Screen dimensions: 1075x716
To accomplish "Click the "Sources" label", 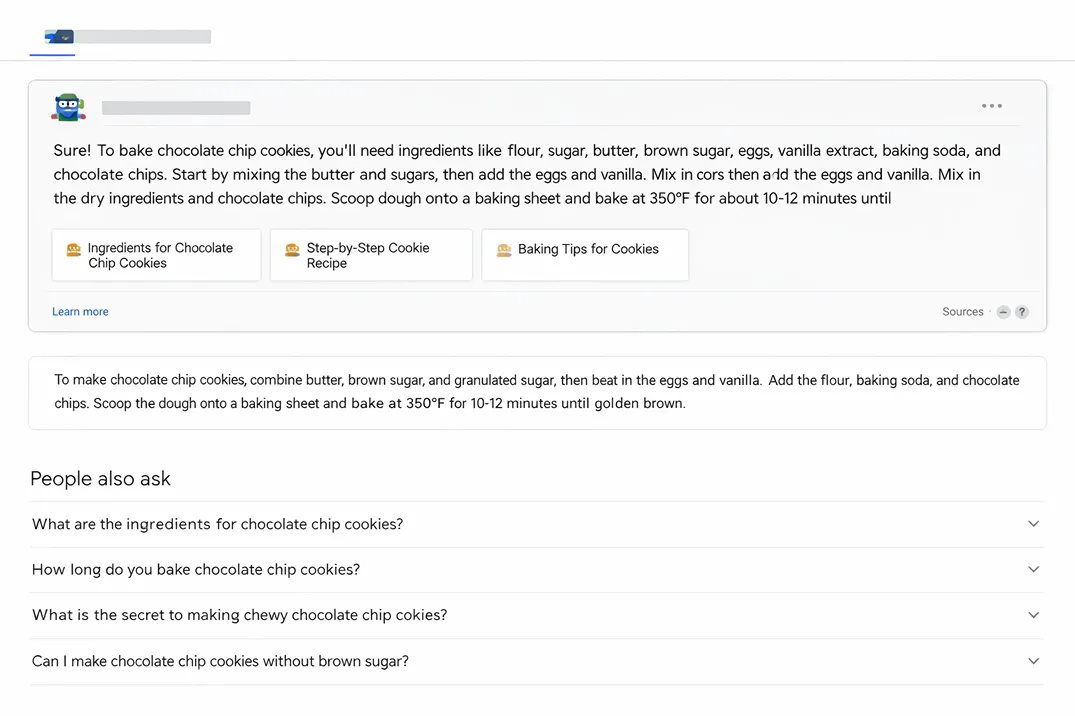I will tap(962, 311).
